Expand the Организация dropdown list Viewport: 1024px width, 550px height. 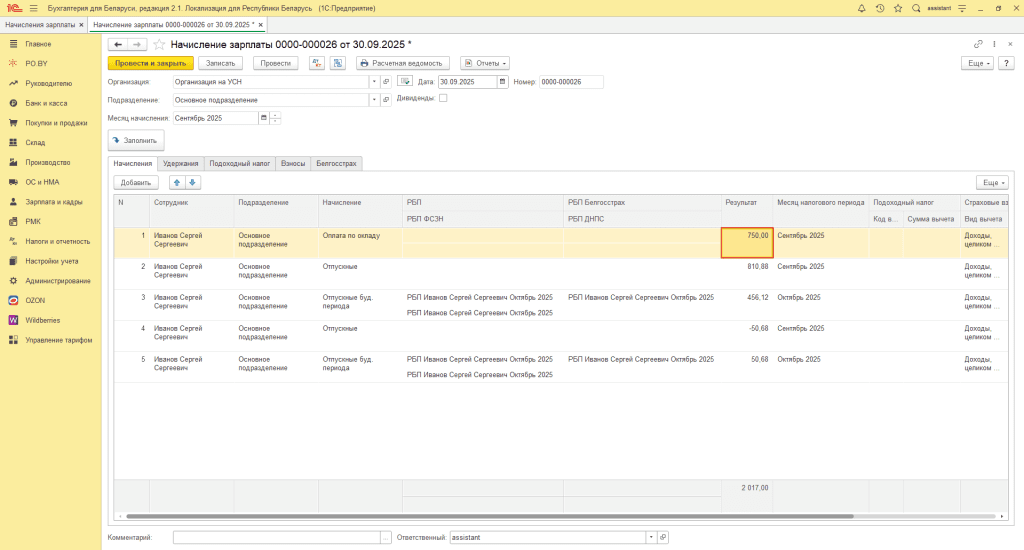pos(374,82)
